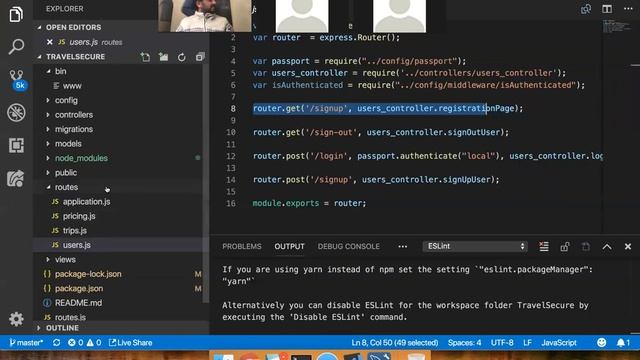Open notifications bell in status bar
640x360 pixels.
click(x=623, y=342)
